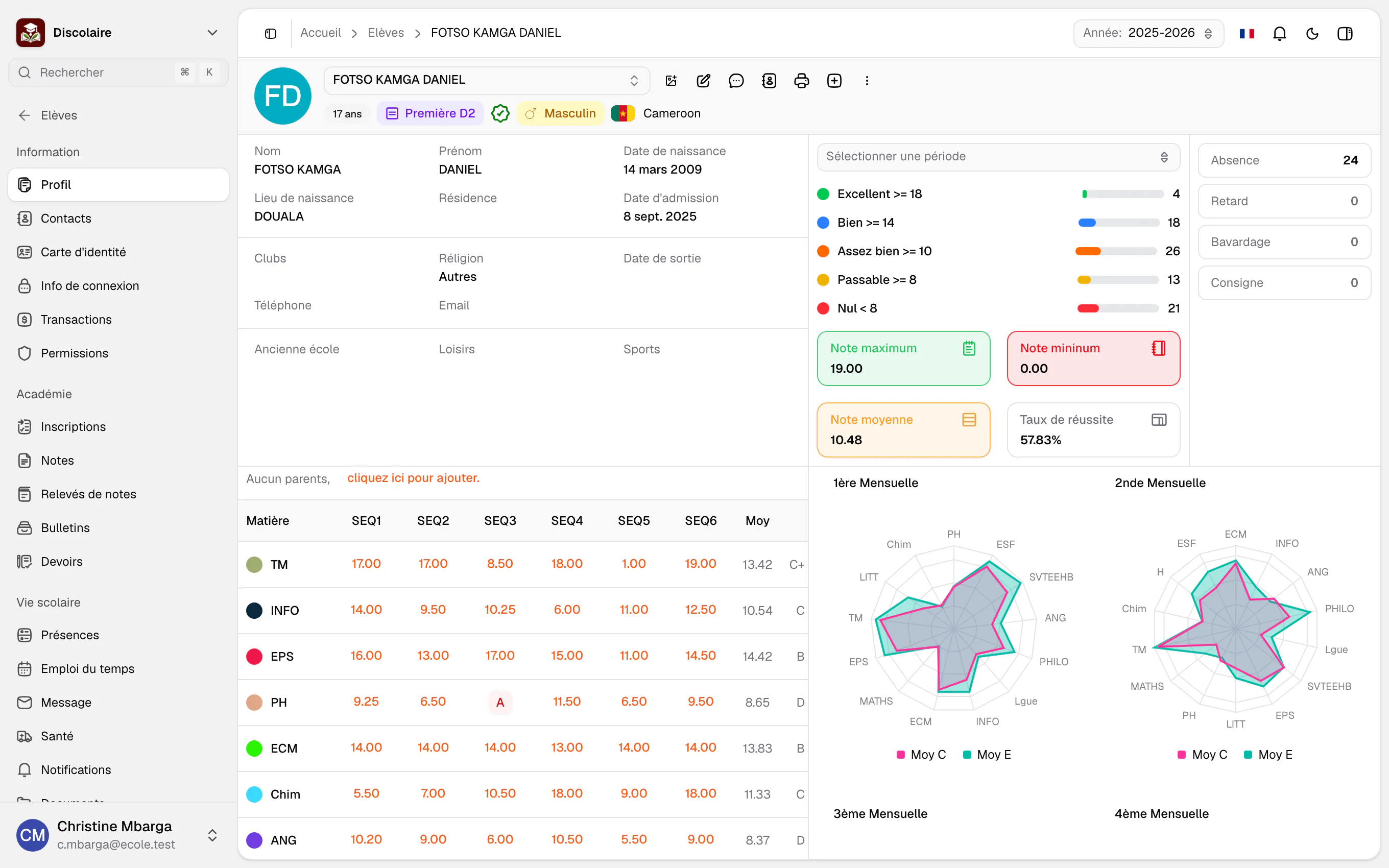This screenshot has width=1389, height=868.
Task: Toggle dark mode moon icon
Action: [1312, 33]
